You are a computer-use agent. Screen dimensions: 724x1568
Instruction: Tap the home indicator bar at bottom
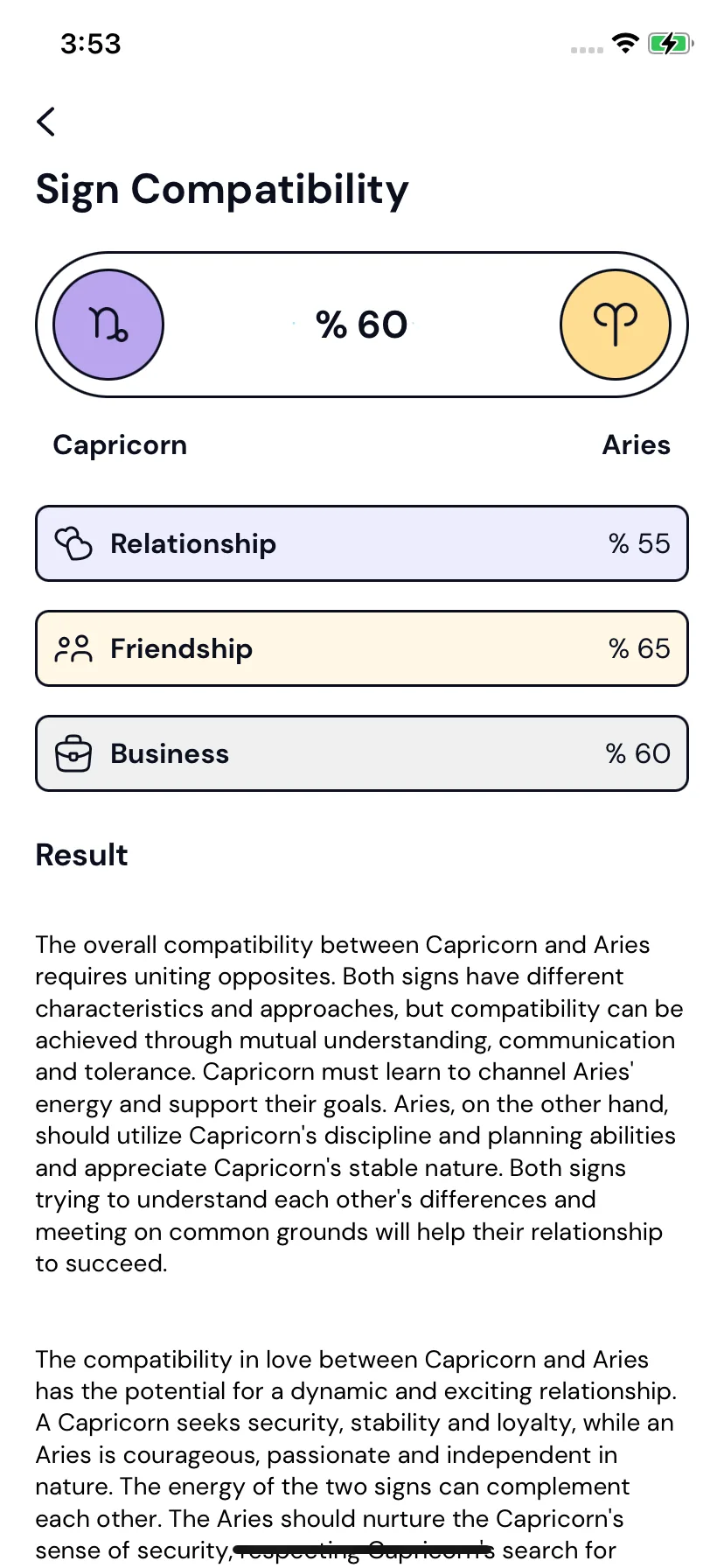[x=362, y=1550]
